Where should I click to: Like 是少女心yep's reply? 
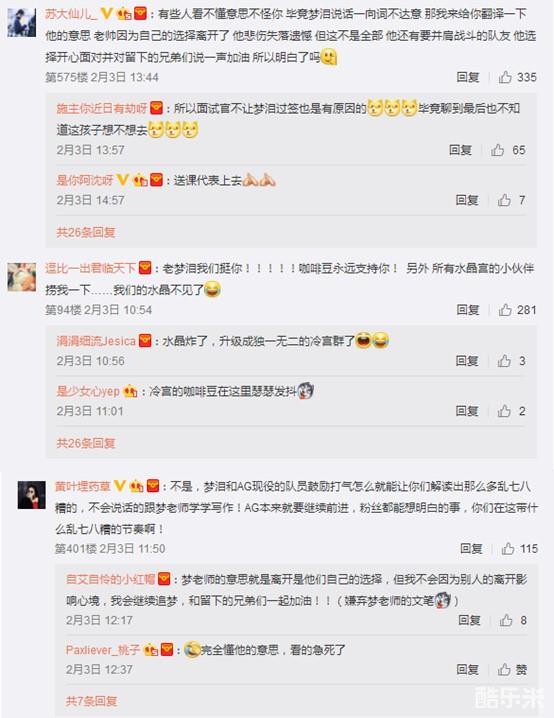504,411
